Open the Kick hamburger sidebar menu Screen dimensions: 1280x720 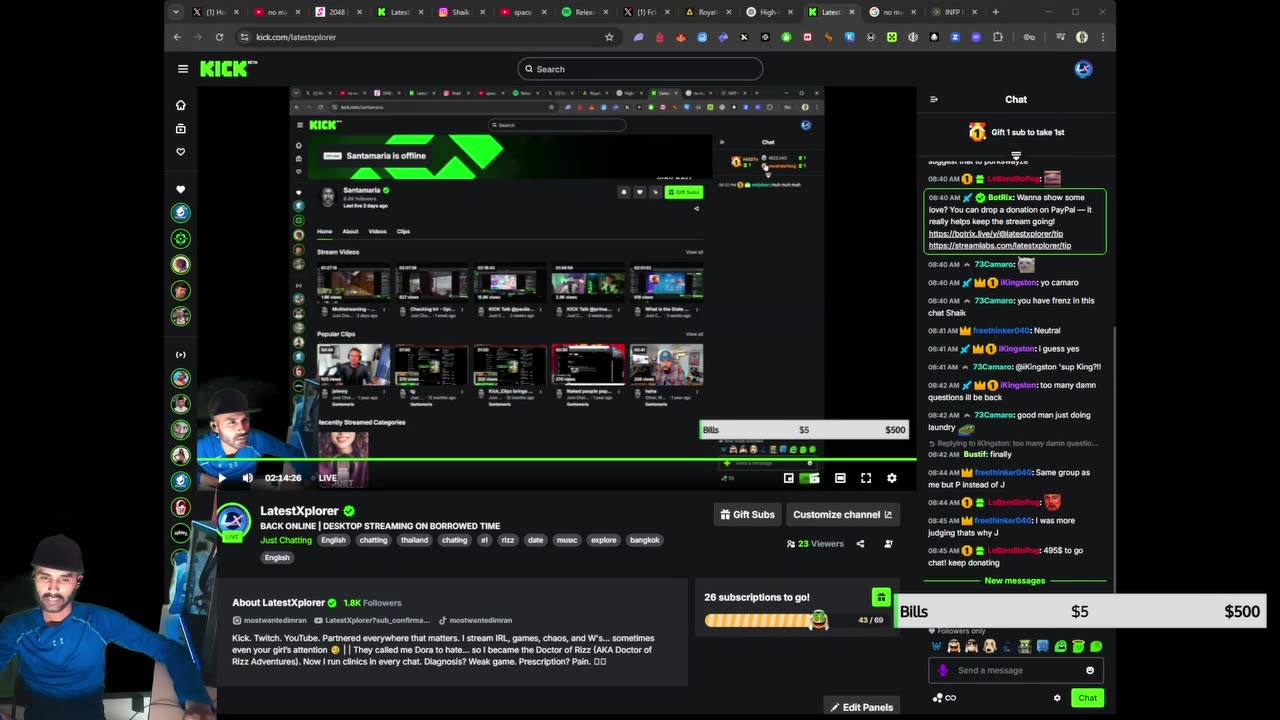click(183, 69)
